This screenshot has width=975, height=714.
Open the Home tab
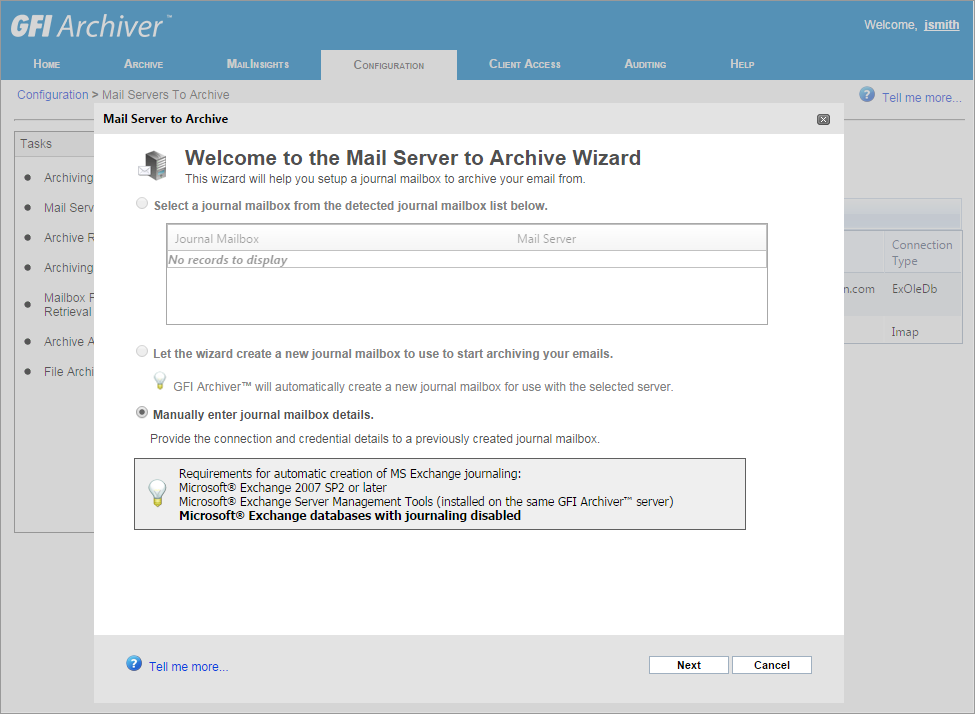pyautogui.click(x=47, y=64)
